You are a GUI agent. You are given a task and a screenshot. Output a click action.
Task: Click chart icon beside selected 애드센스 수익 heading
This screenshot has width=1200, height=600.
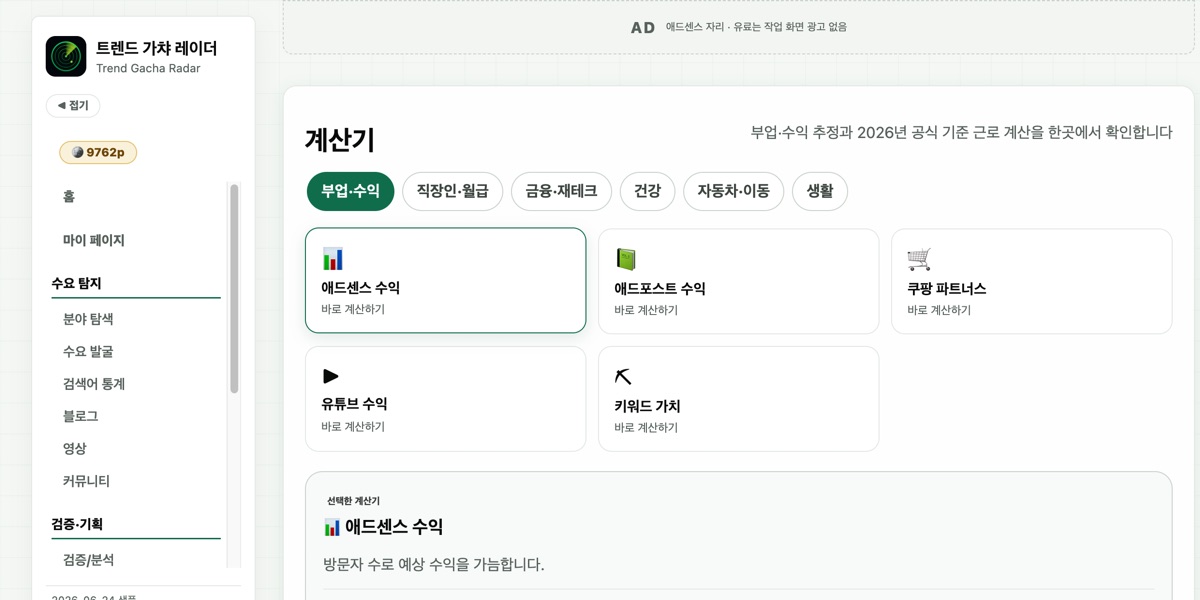point(333,527)
